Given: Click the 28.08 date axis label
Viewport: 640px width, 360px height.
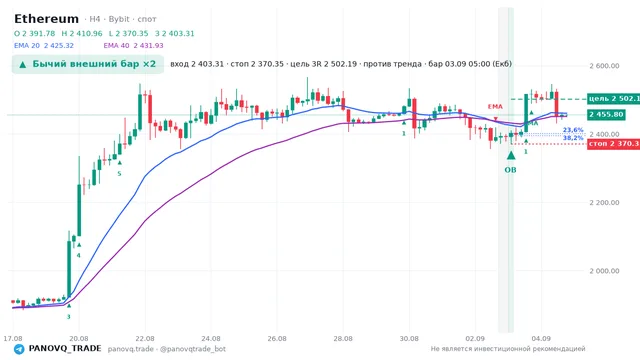Looking at the screenshot, I should pos(343,339).
